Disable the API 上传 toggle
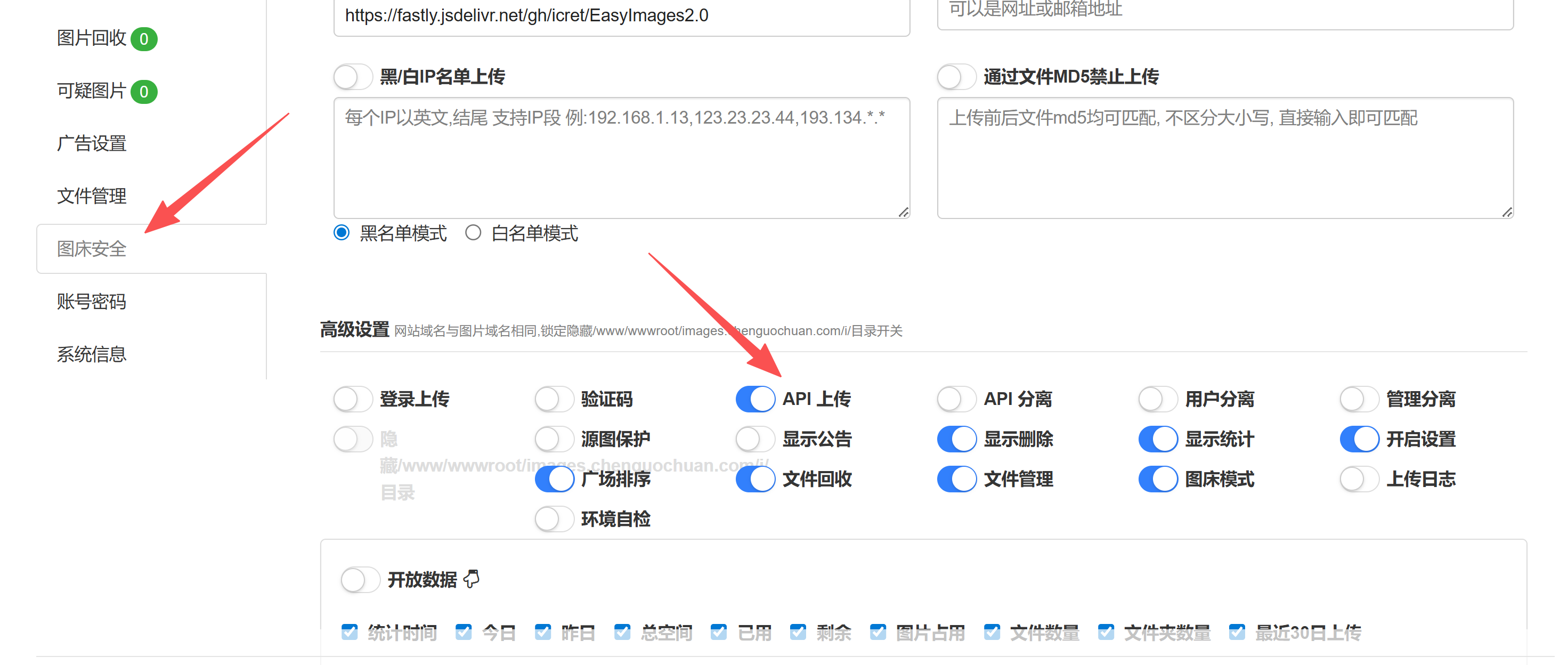The image size is (1568, 665). (755, 399)
